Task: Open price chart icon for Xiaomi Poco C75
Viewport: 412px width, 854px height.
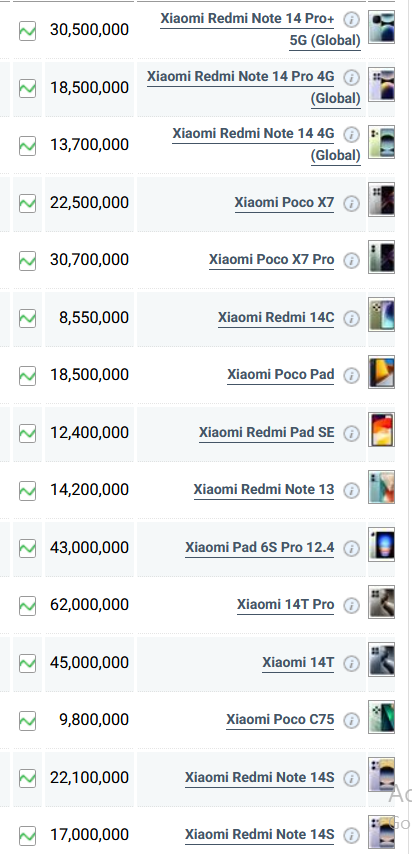Action: (27, 721)
